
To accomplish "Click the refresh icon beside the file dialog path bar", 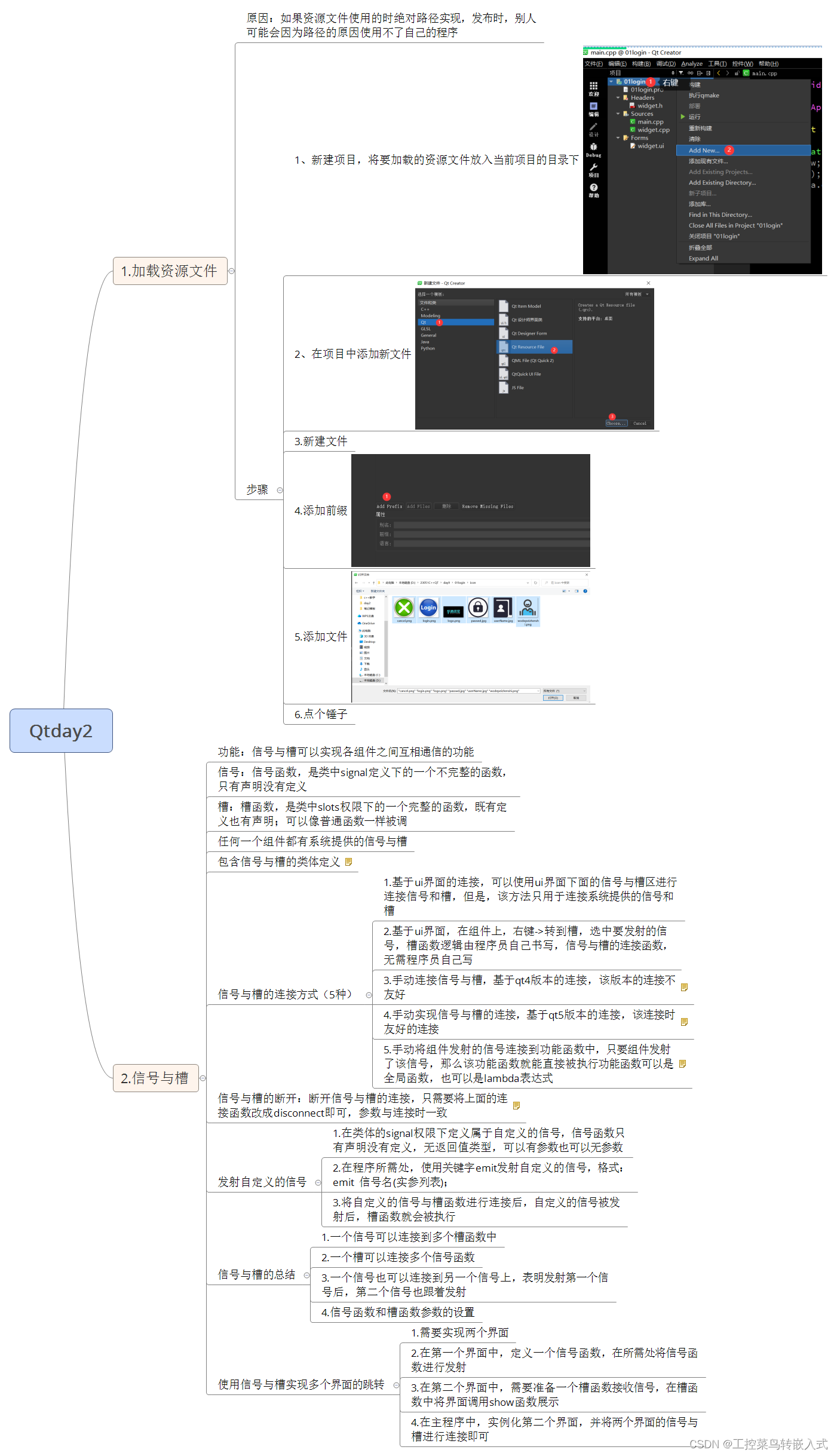I will coord(536,583).
